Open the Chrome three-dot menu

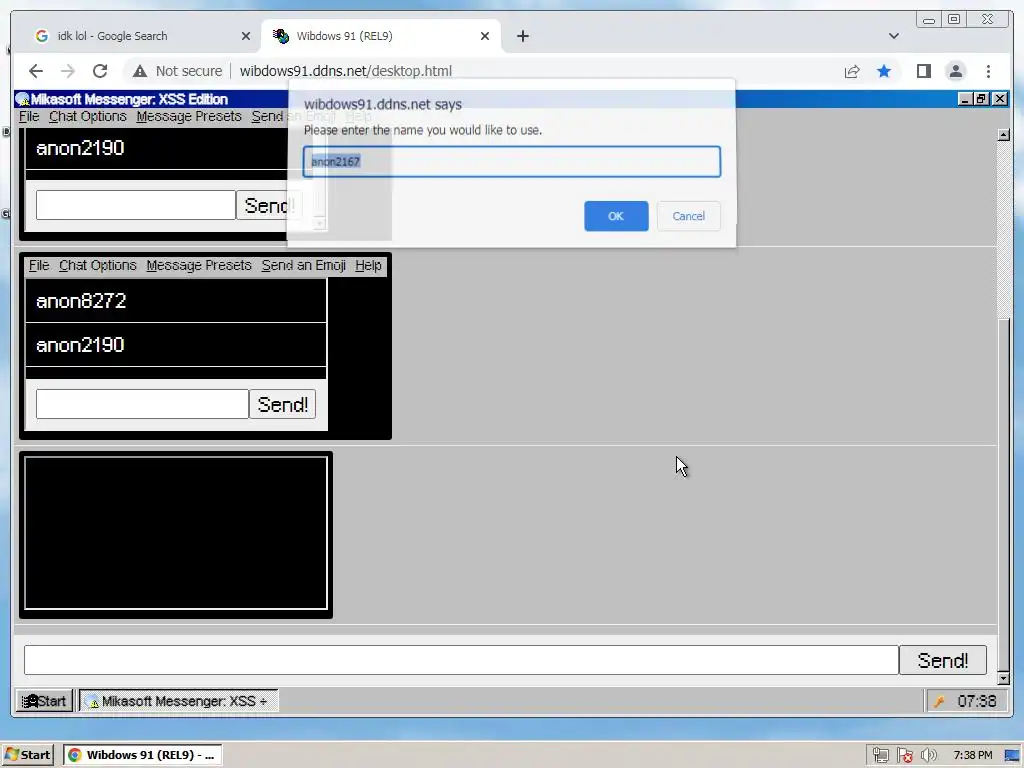(x=988, y=71)
